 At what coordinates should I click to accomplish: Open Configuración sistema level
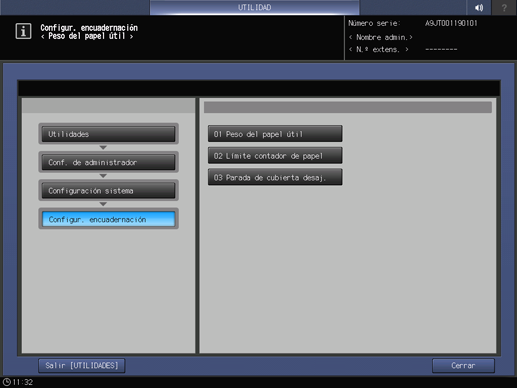(x=108, y=191)
